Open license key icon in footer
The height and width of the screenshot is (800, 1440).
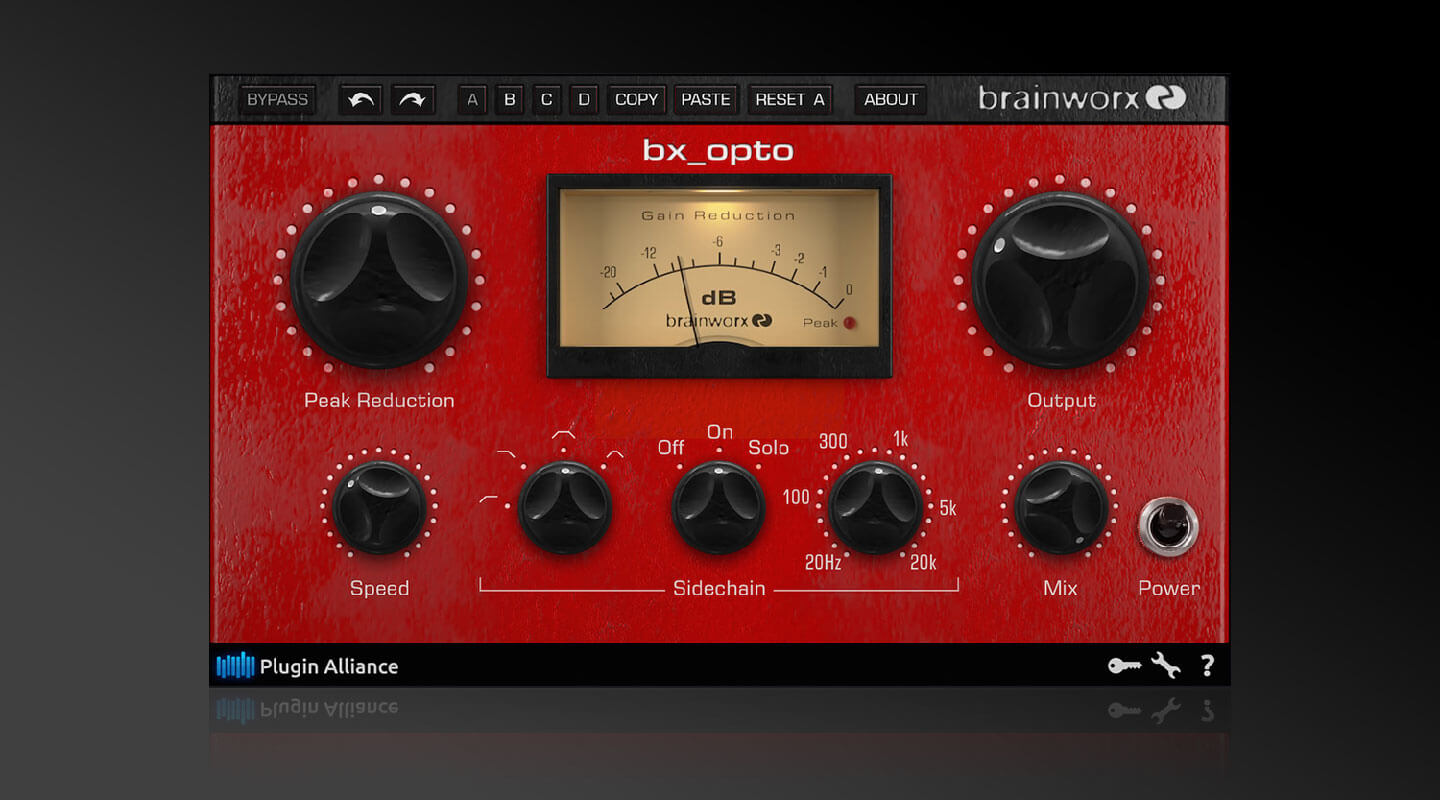click(x=1124, y=665)
